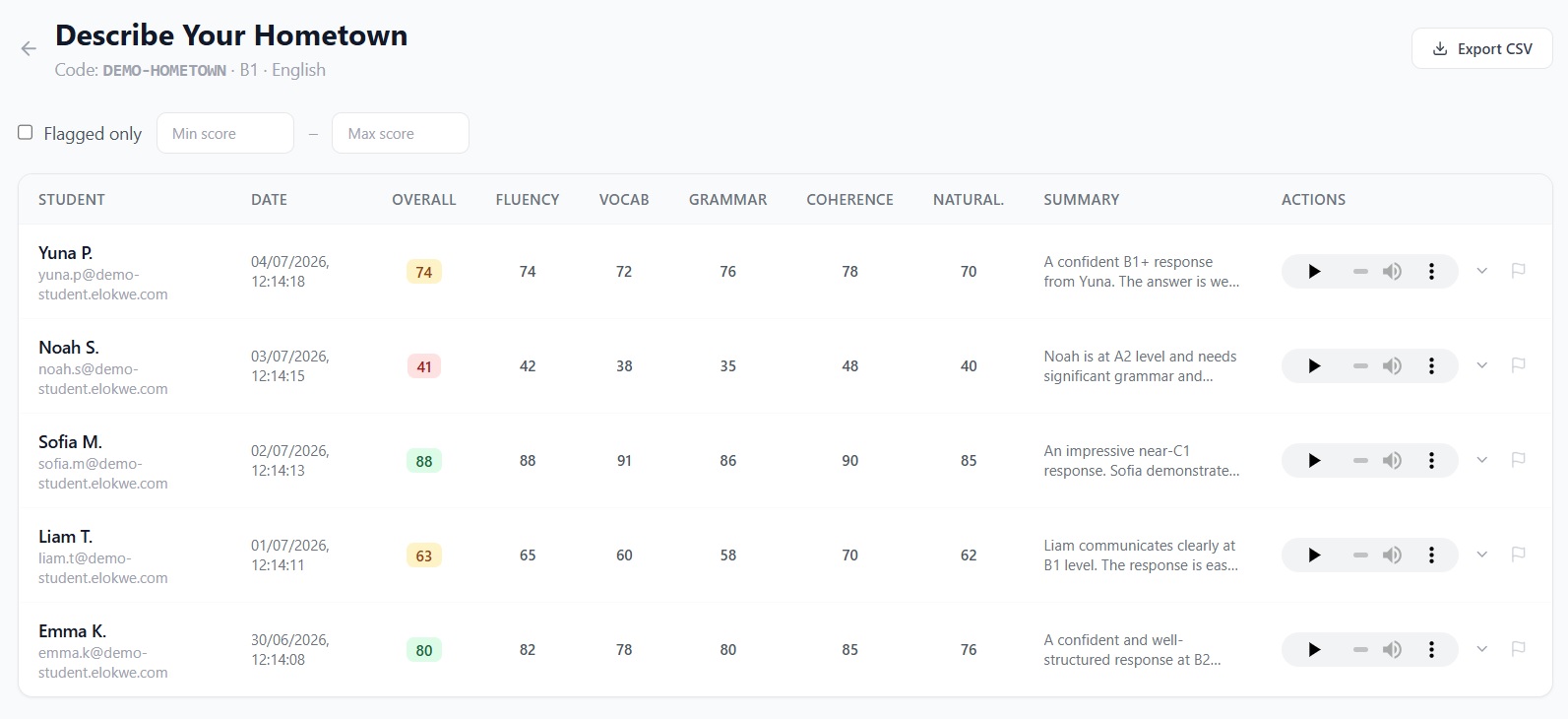Click overall score badge 88

(424, 461)
